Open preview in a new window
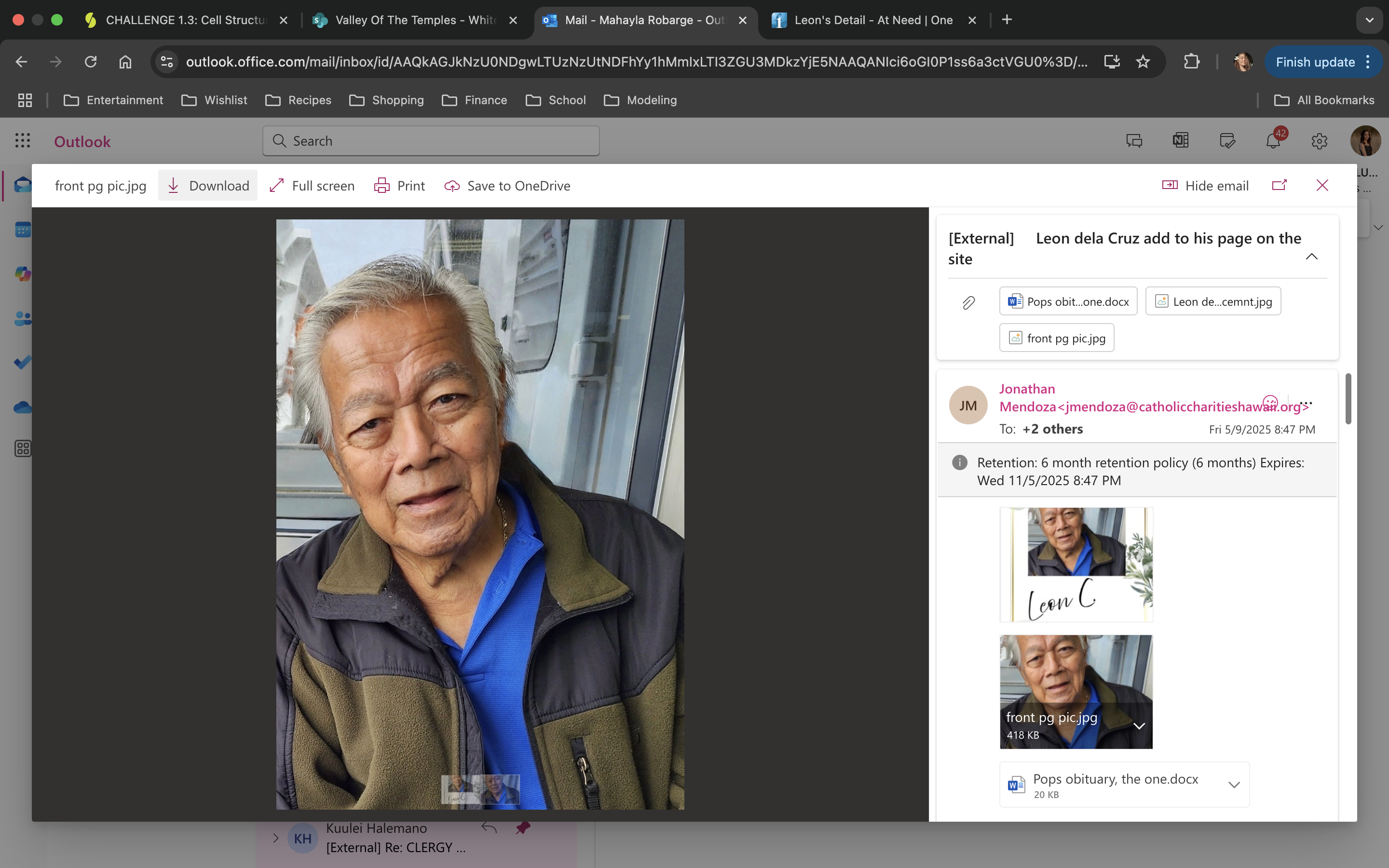 1279,186
